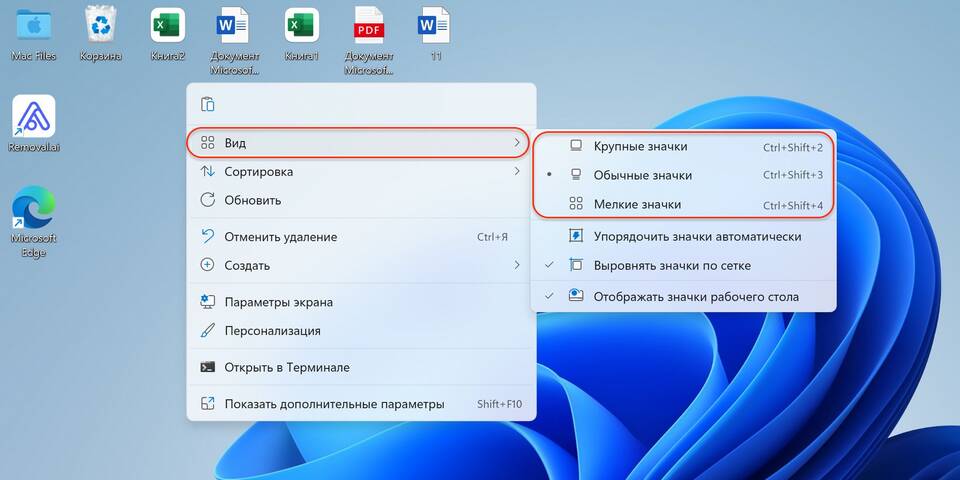Click the Корзина recycle bin icon
960x480 pixels.
(x=101, y=27)
